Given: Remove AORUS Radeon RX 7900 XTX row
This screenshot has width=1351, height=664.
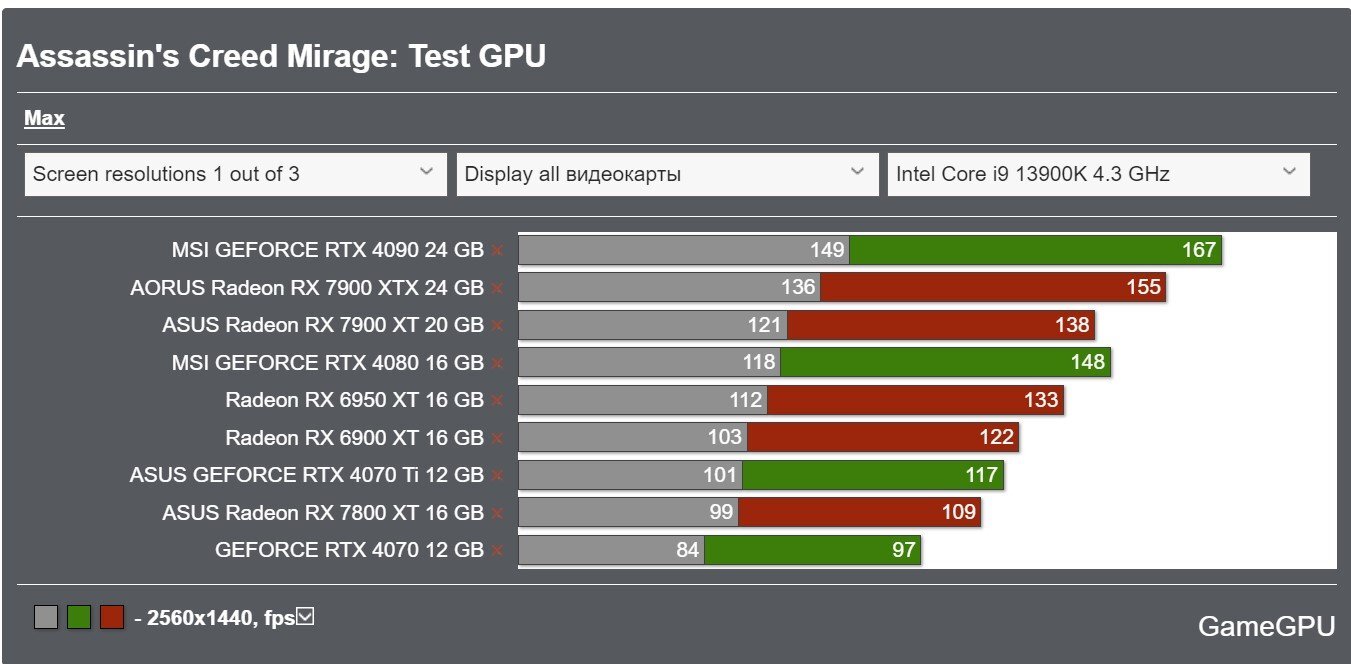Looking at the screenshot, I should (x=497, y=288).
